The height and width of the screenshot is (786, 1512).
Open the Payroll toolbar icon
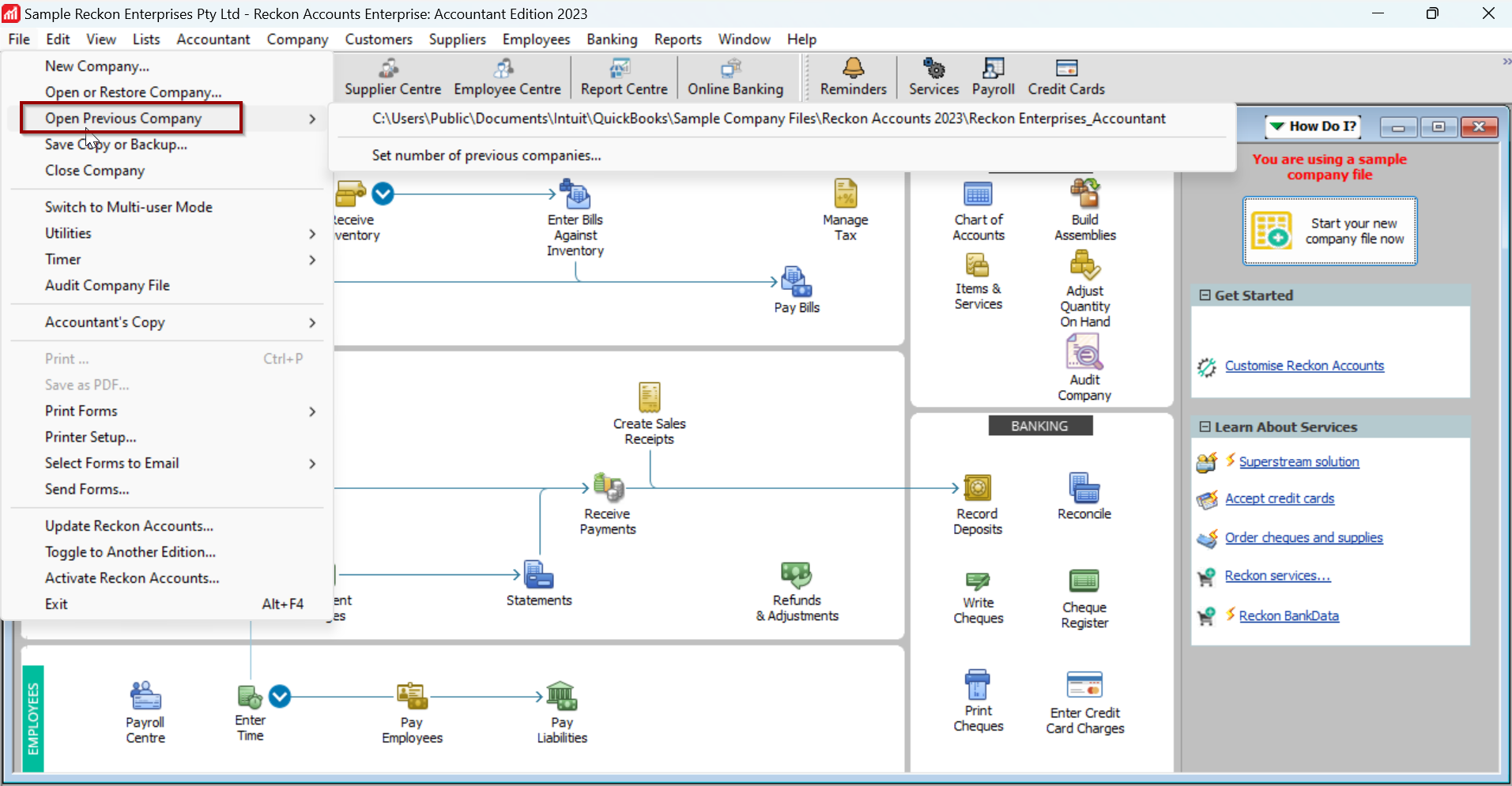993,77
